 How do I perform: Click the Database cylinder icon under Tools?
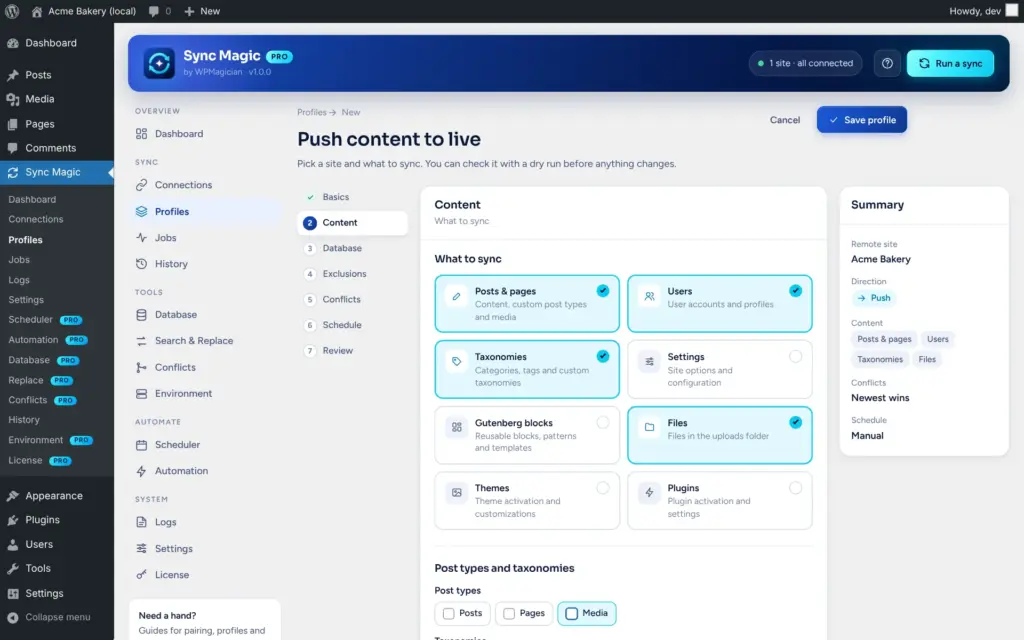[141, 315]
